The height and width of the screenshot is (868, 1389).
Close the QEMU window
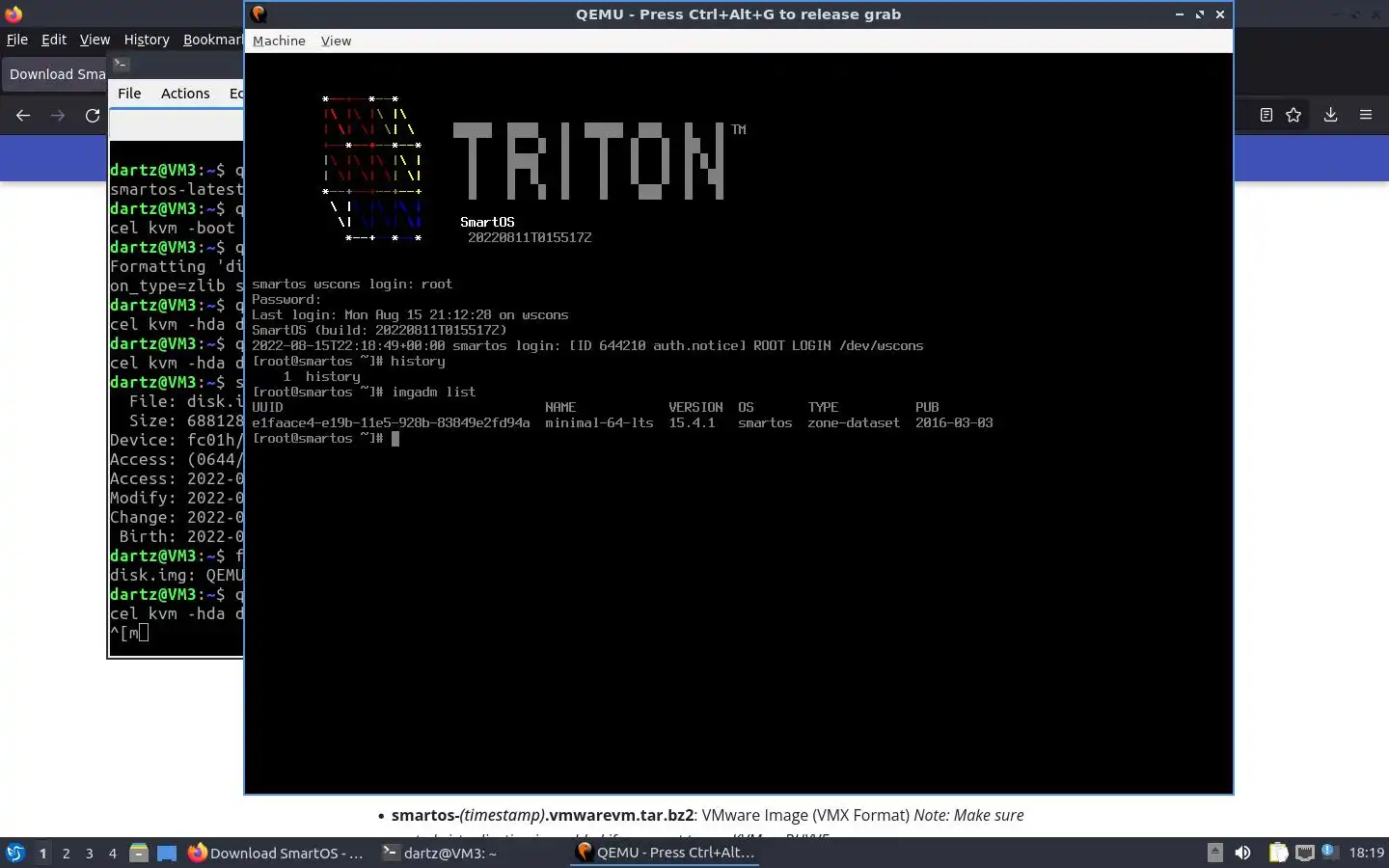click(1220, 14)
